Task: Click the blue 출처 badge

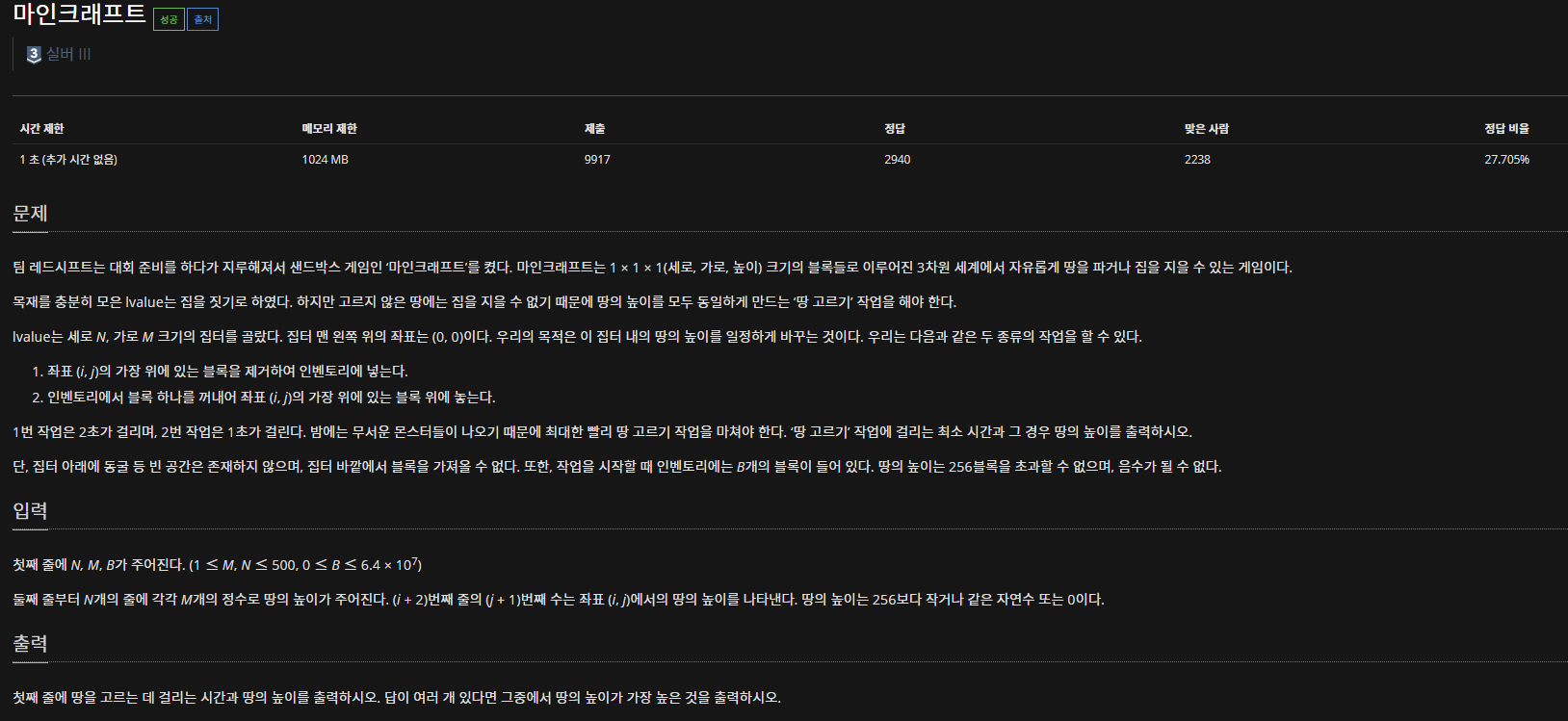Action: click(x=202, y=19)
